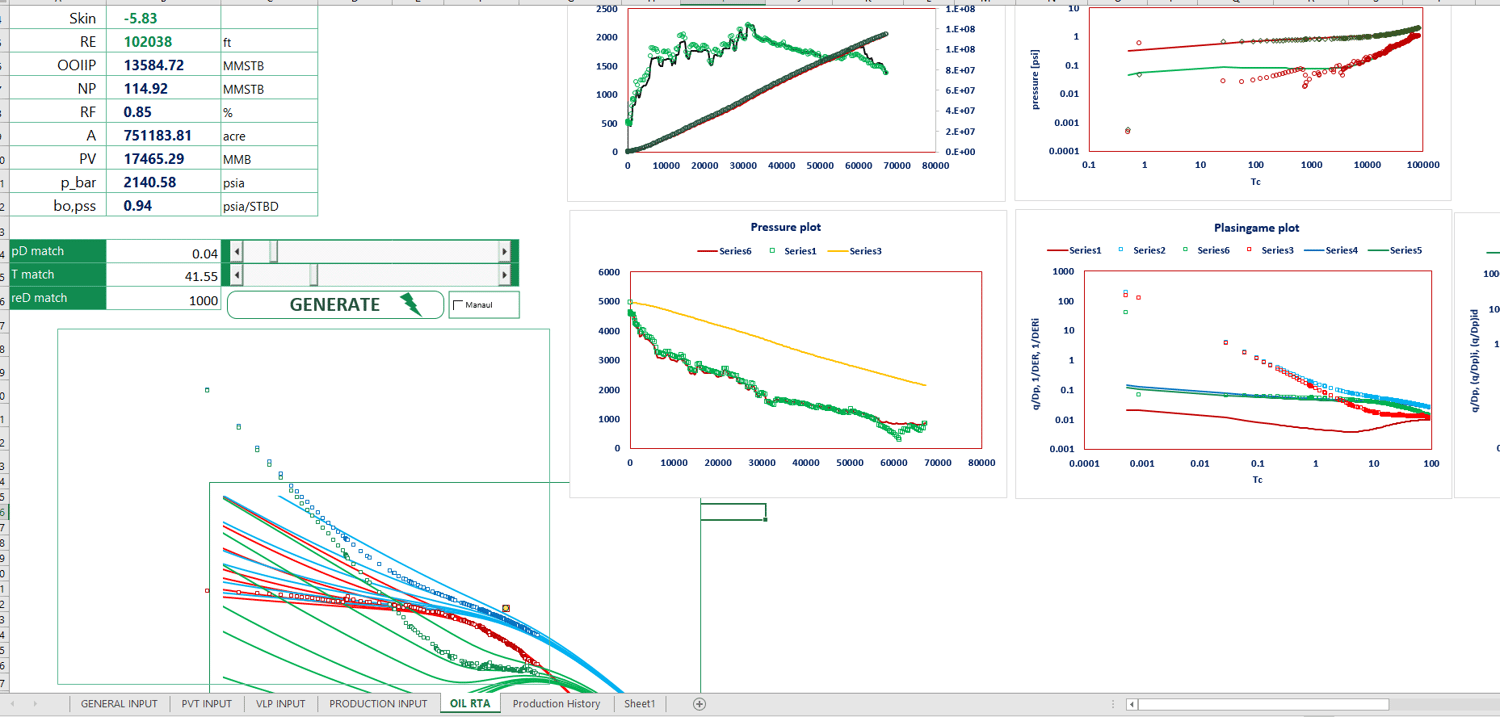Click the lightning bolt icon on GENERATE
The height and width of the screenshot is (717, 1500).
[411, 305]
